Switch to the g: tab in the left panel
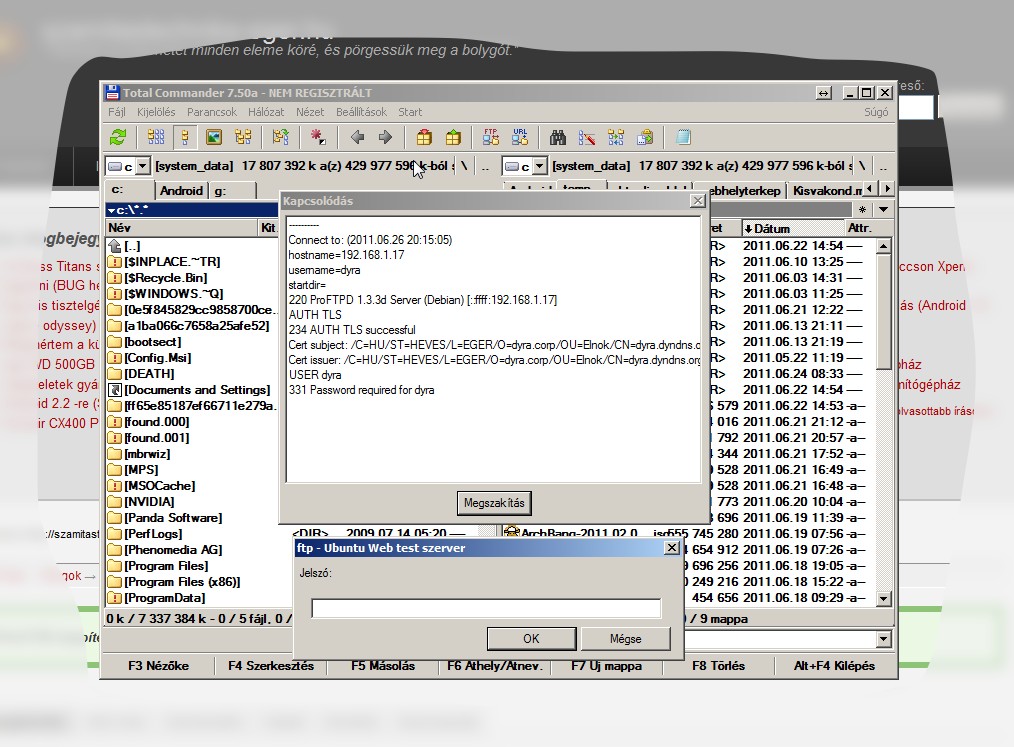This screenshot has width=1014, height=747. 232,191
